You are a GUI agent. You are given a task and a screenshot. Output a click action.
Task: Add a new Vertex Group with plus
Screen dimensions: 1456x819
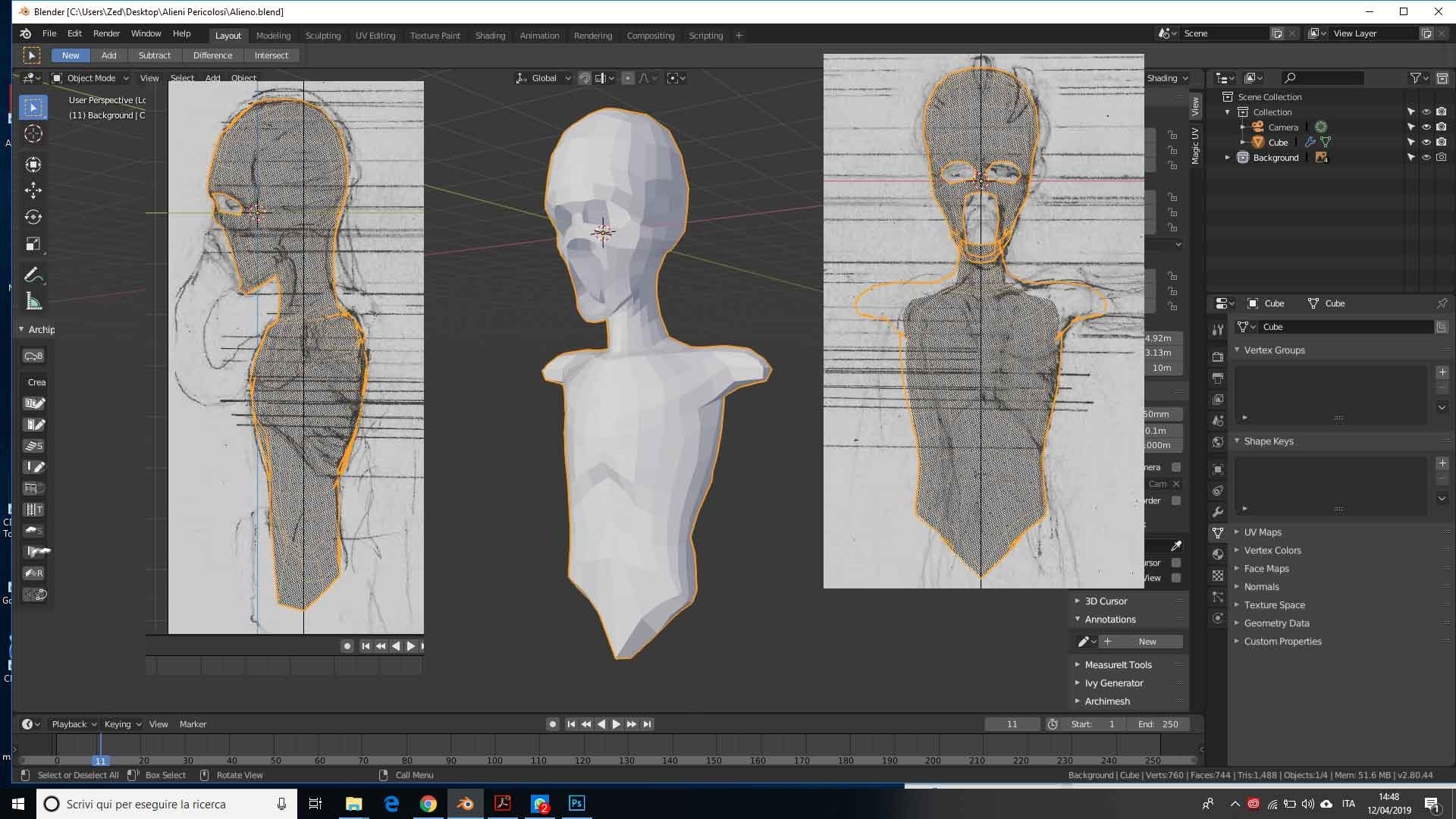coord(1442,372)
